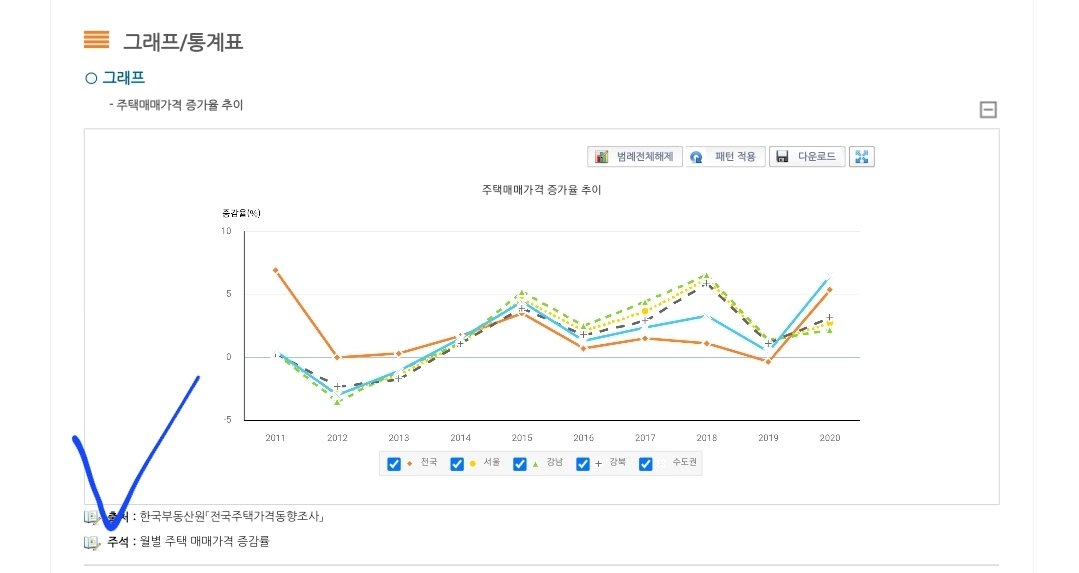
Task: Click the 전국 data point for 2011
Action: point(275,270)
